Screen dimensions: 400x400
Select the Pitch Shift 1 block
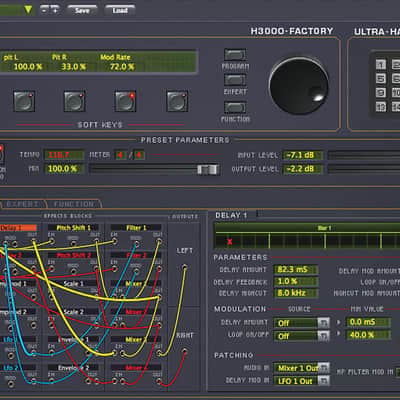click(73, 228)
